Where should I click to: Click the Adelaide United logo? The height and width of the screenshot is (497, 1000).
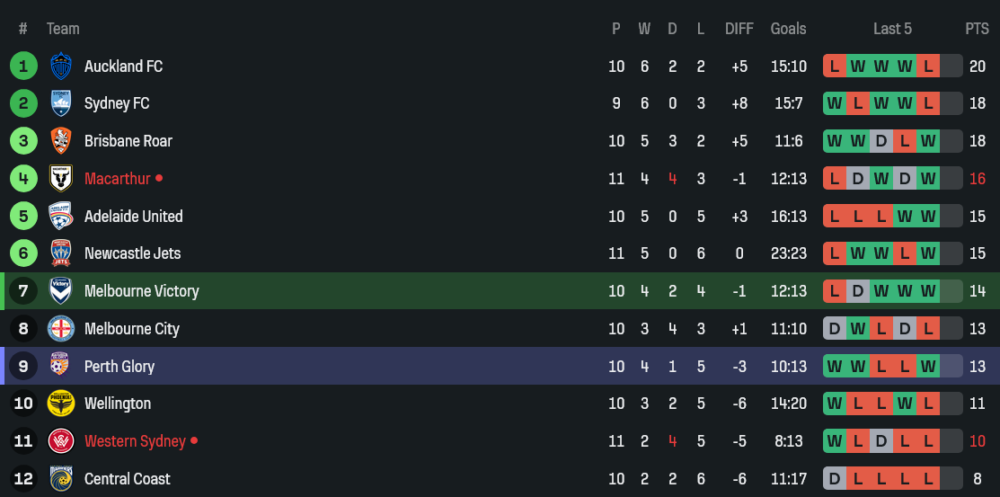[62, 216]
